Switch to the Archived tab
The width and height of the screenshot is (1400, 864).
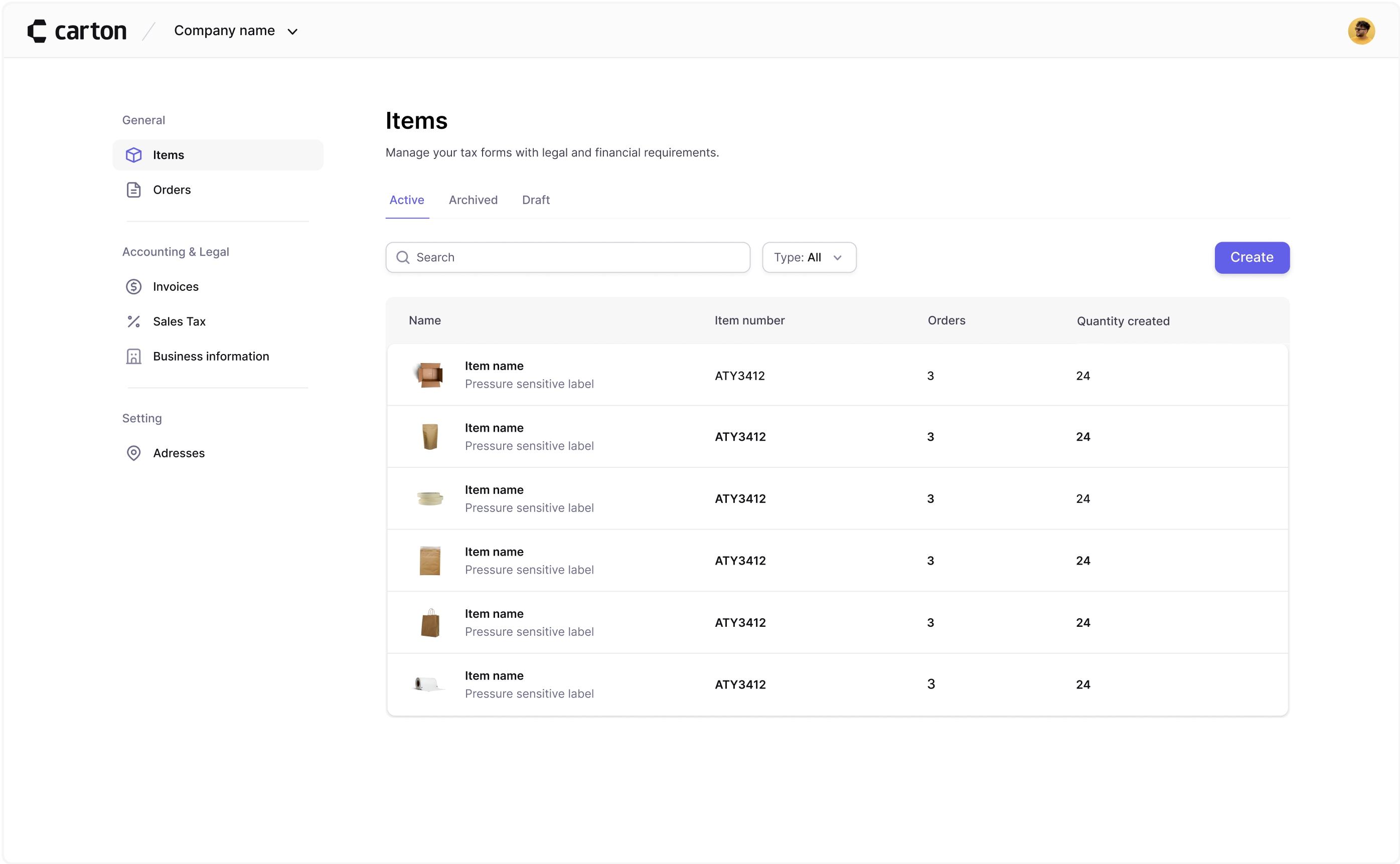[473, 200]
